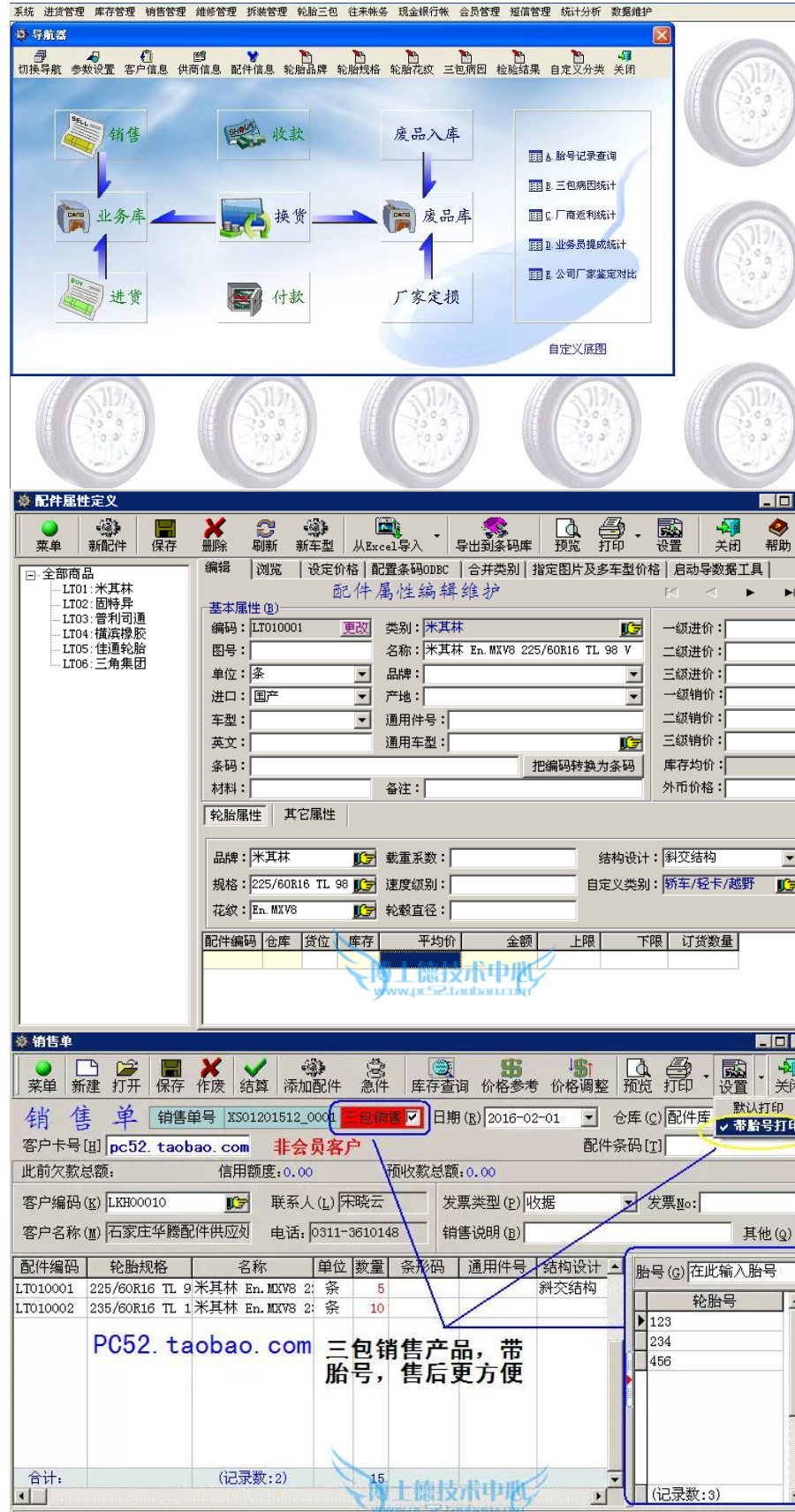Click 帮助 in the parts definition toolbar
Screen dimensions: 795x1512
tap(778, 536)
